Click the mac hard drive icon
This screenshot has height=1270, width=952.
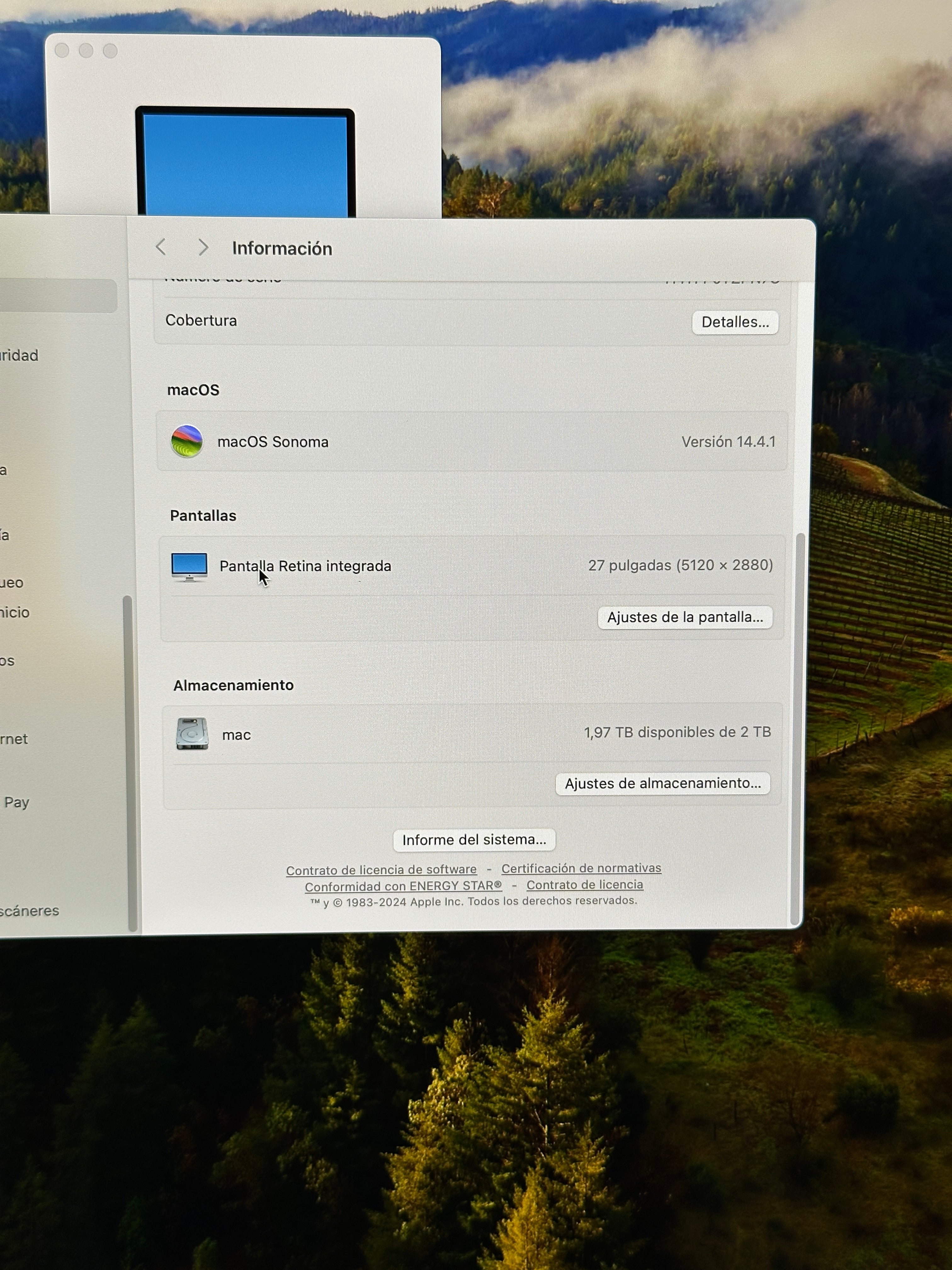[192, 734]
